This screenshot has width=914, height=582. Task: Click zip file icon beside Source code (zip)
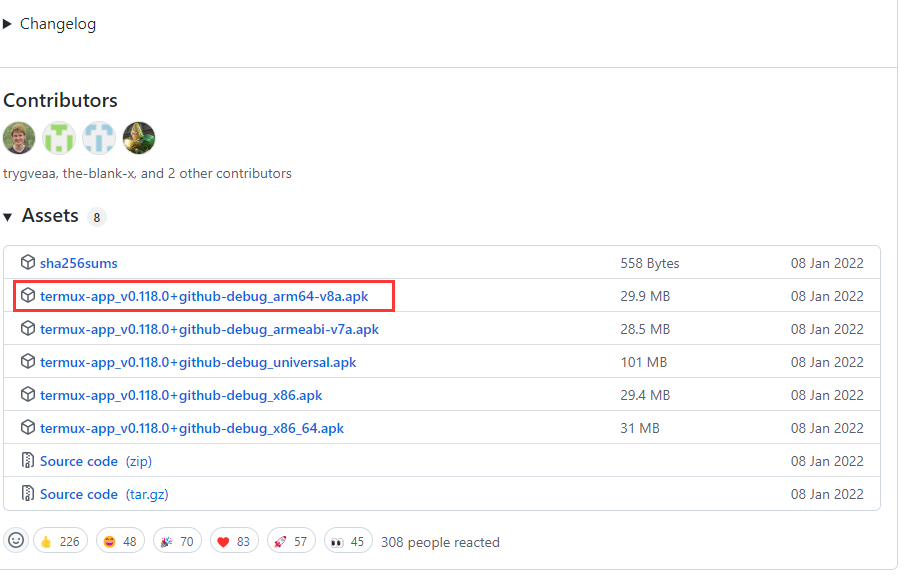27,460
